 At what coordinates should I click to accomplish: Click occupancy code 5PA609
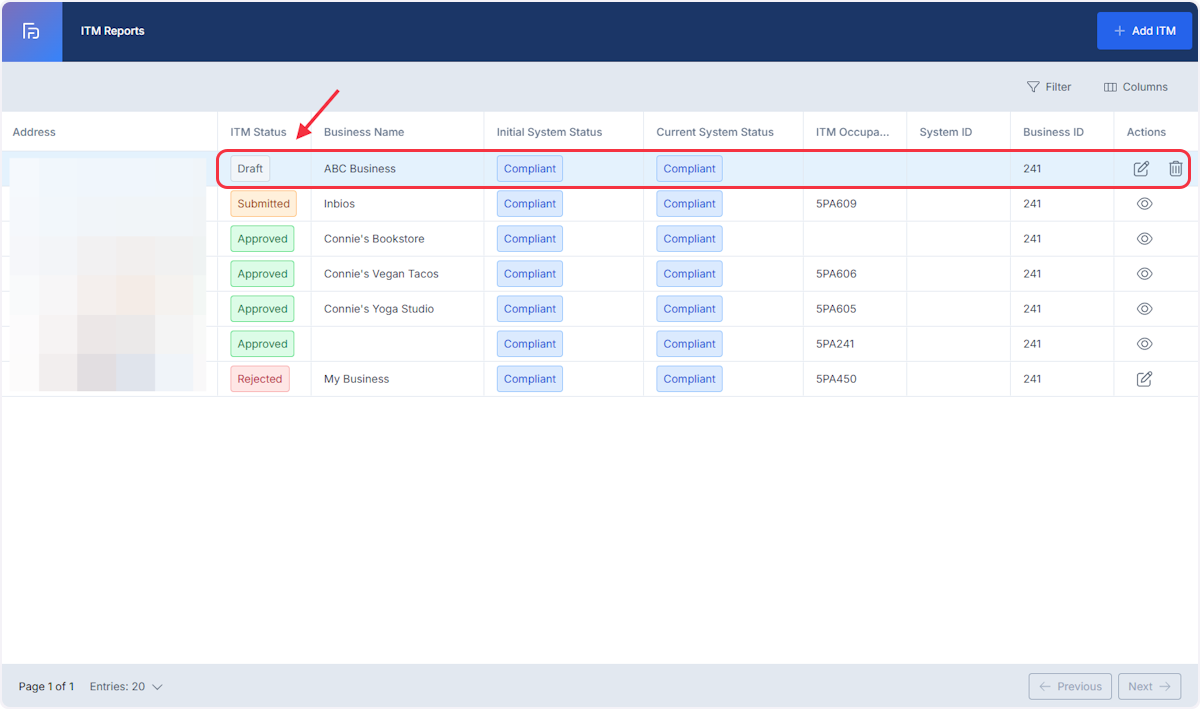836,204
